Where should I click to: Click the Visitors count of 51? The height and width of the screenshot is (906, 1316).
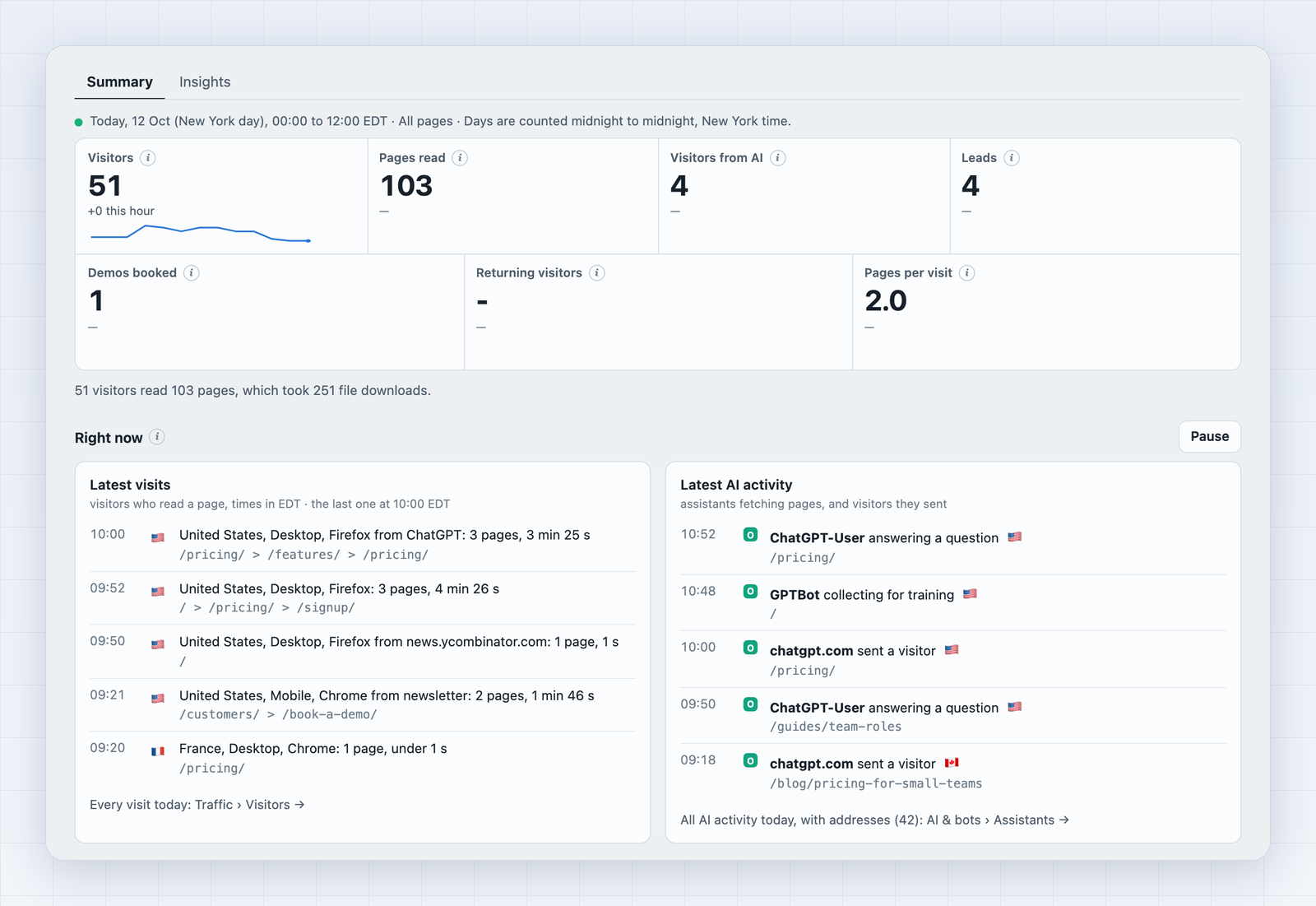point(104,186)
